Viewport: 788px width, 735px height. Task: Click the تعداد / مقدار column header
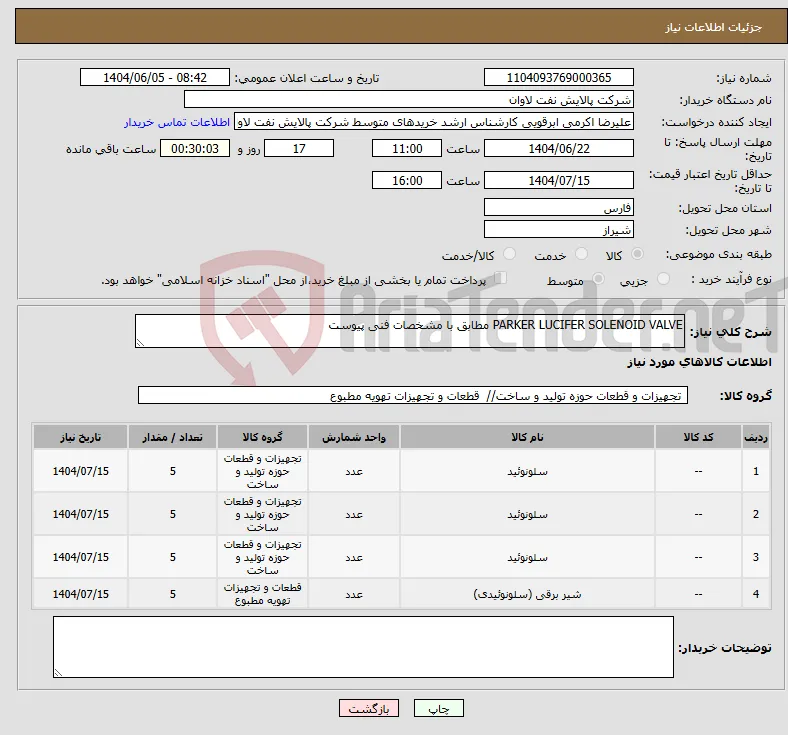(x=172, y=437)
